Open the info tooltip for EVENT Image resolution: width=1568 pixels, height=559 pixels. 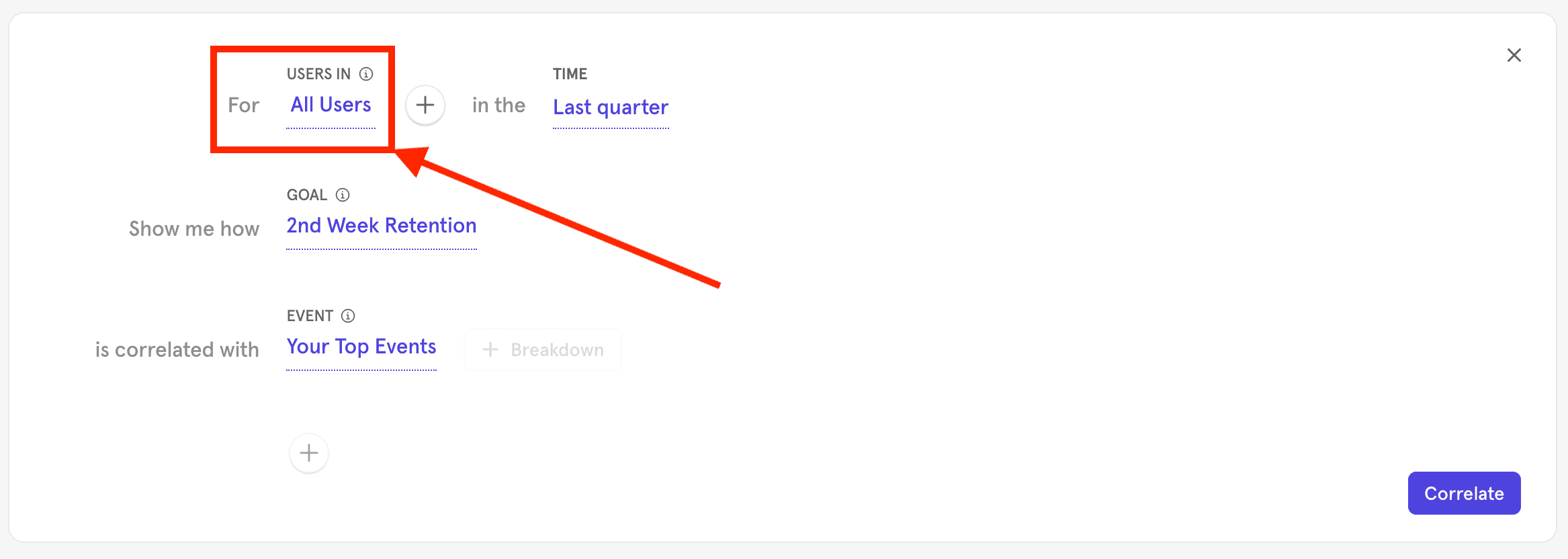348,315
